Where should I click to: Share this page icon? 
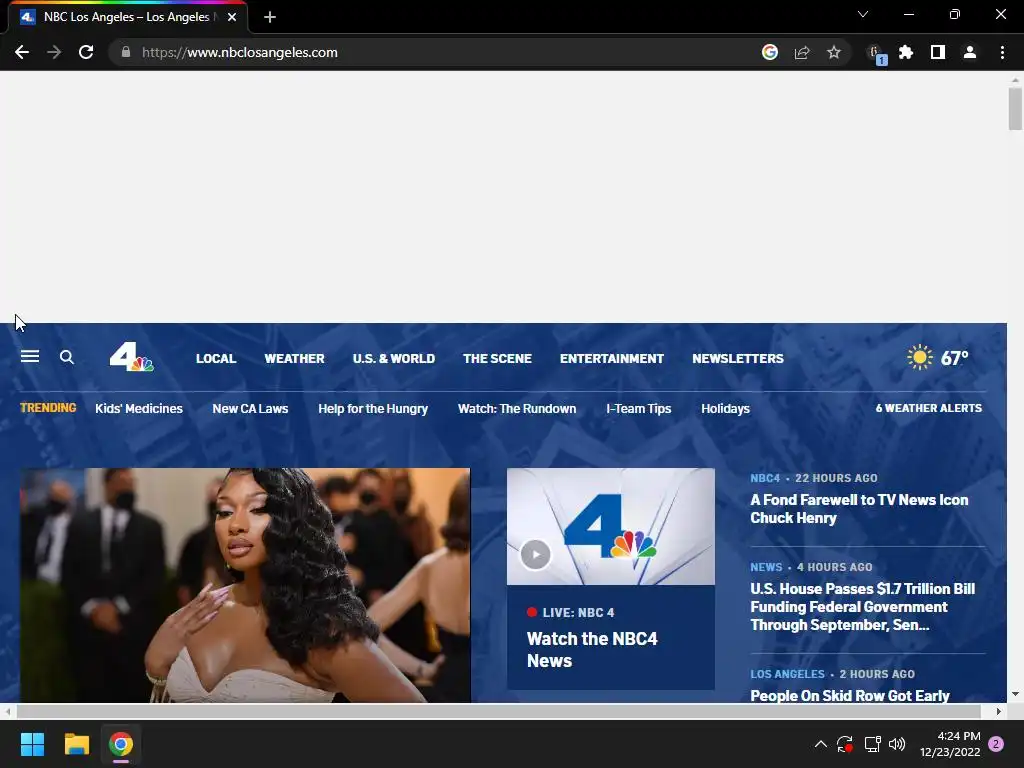pyautogui.click(x=802, y=52)
